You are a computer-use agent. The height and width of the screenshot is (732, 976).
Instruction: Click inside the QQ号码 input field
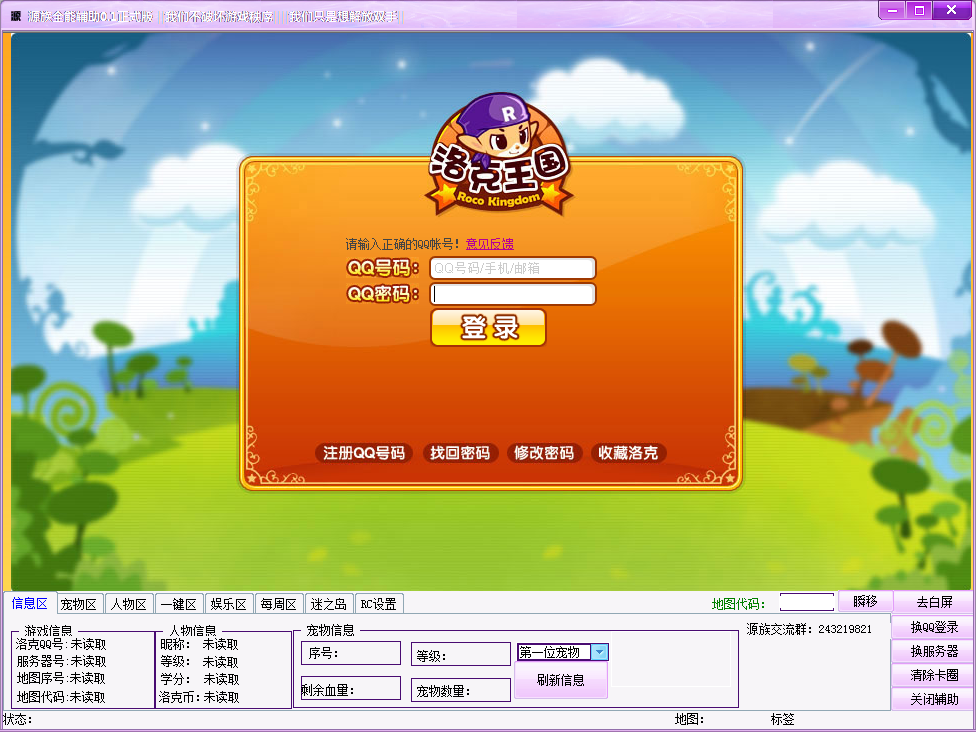click(512, 267)
